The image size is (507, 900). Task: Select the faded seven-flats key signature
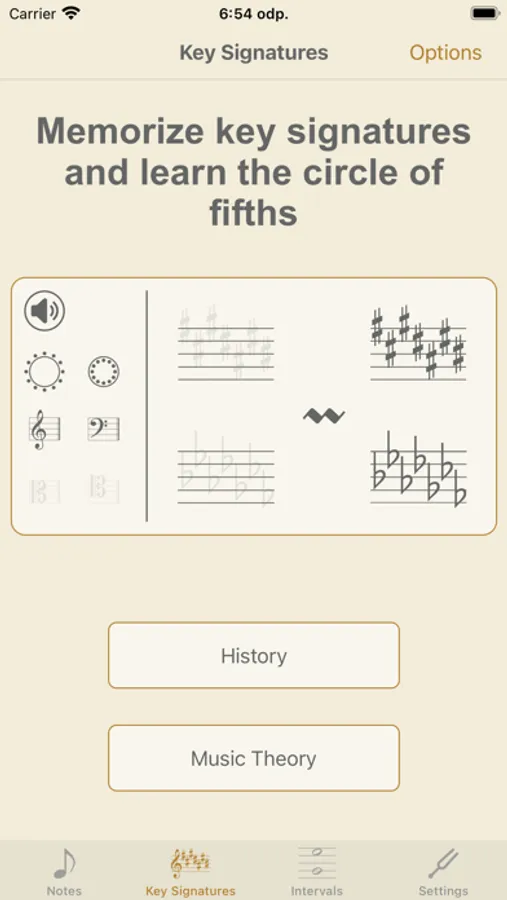pos(226,469)
